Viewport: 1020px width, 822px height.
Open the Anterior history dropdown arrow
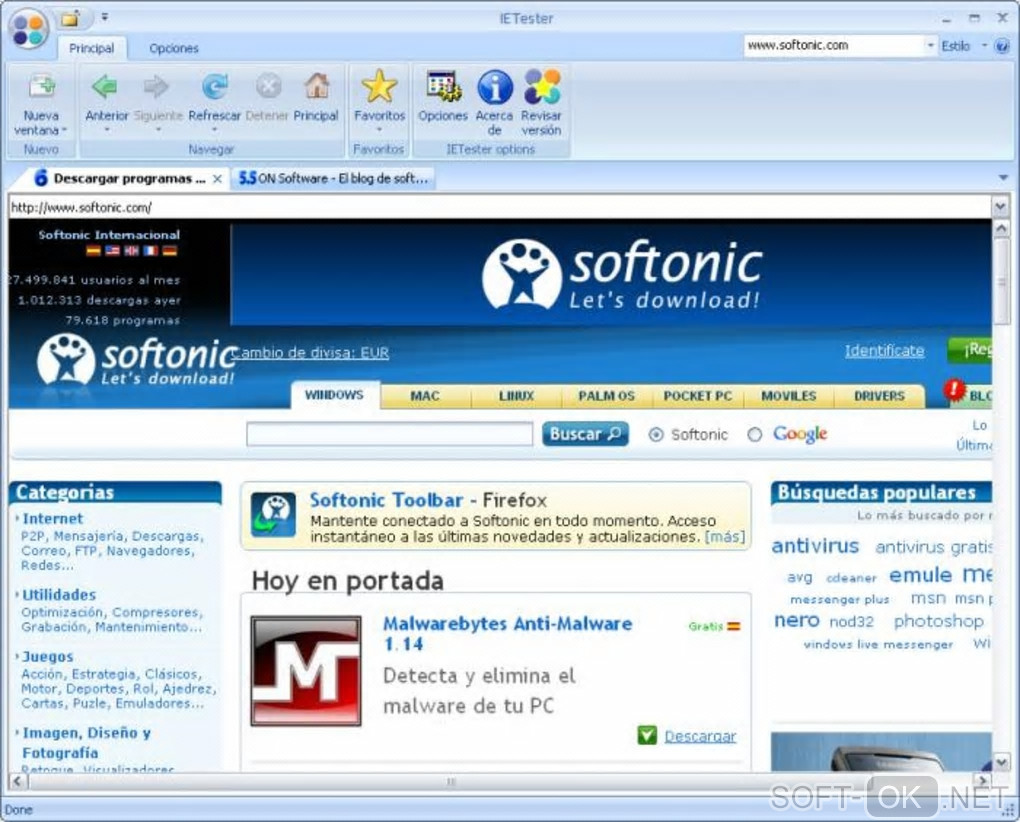click(x=107, y=130)
